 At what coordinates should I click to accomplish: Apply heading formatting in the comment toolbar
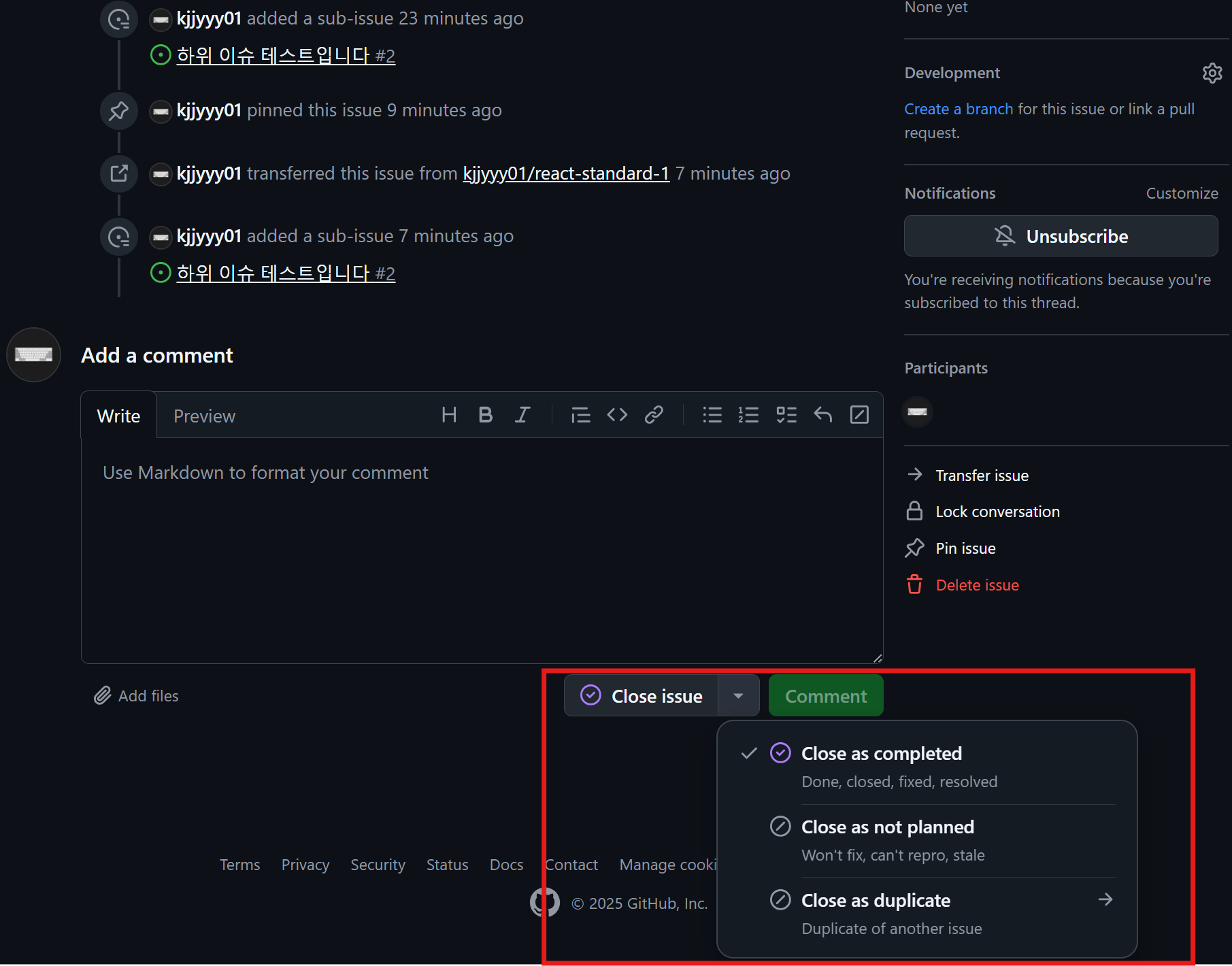pos(449,415)
